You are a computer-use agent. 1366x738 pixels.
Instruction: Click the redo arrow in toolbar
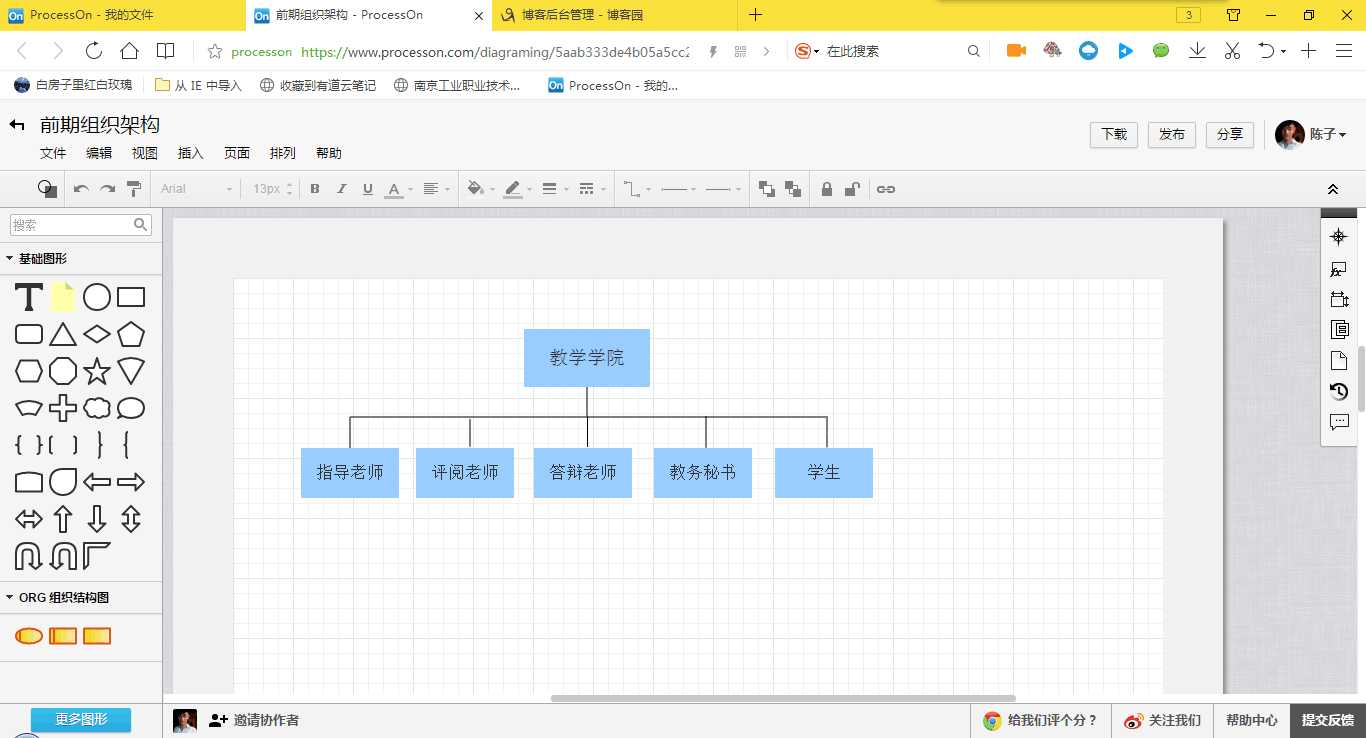pyautogui.click(x=107, y=189)
